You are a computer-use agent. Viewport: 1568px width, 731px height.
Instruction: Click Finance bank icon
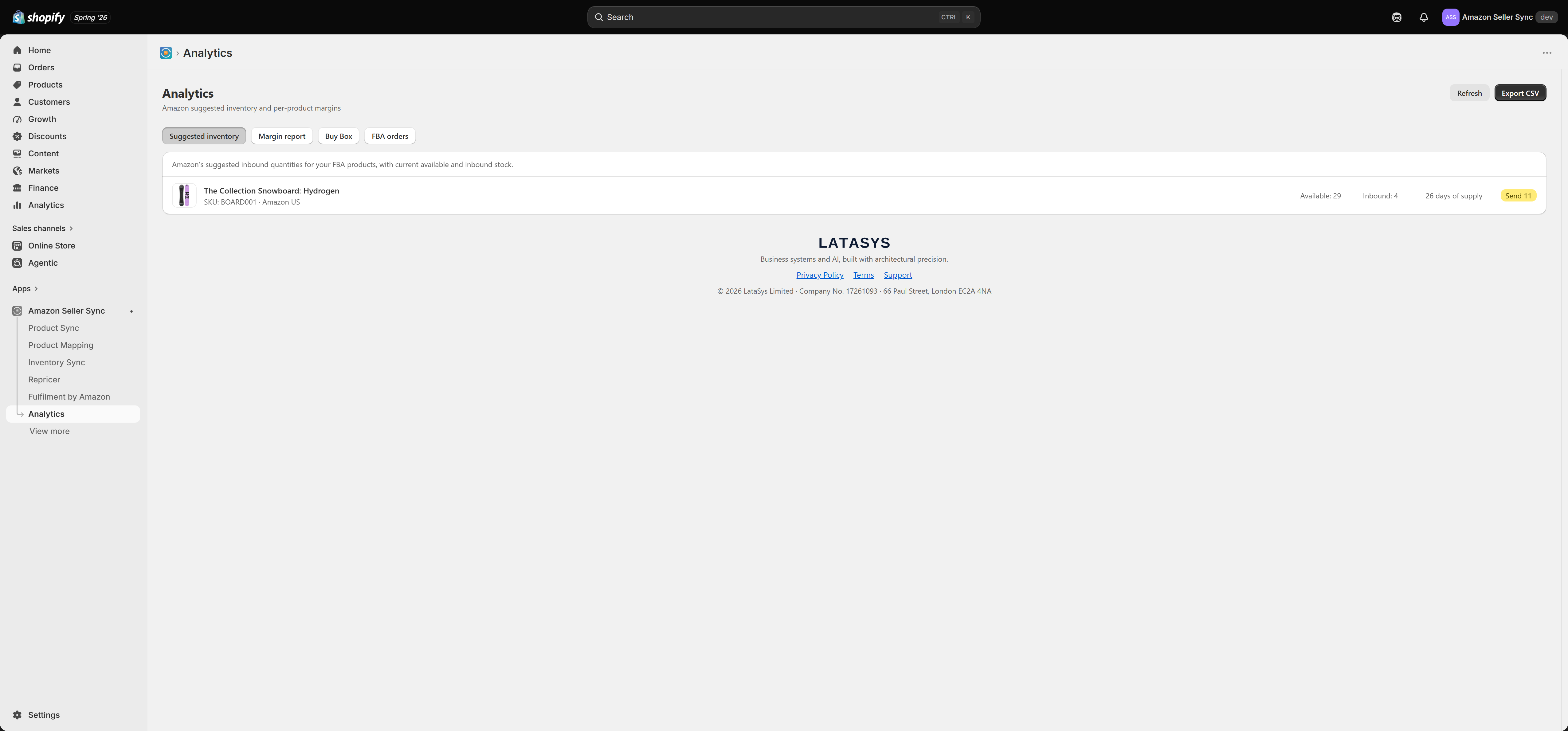[17, 188]
